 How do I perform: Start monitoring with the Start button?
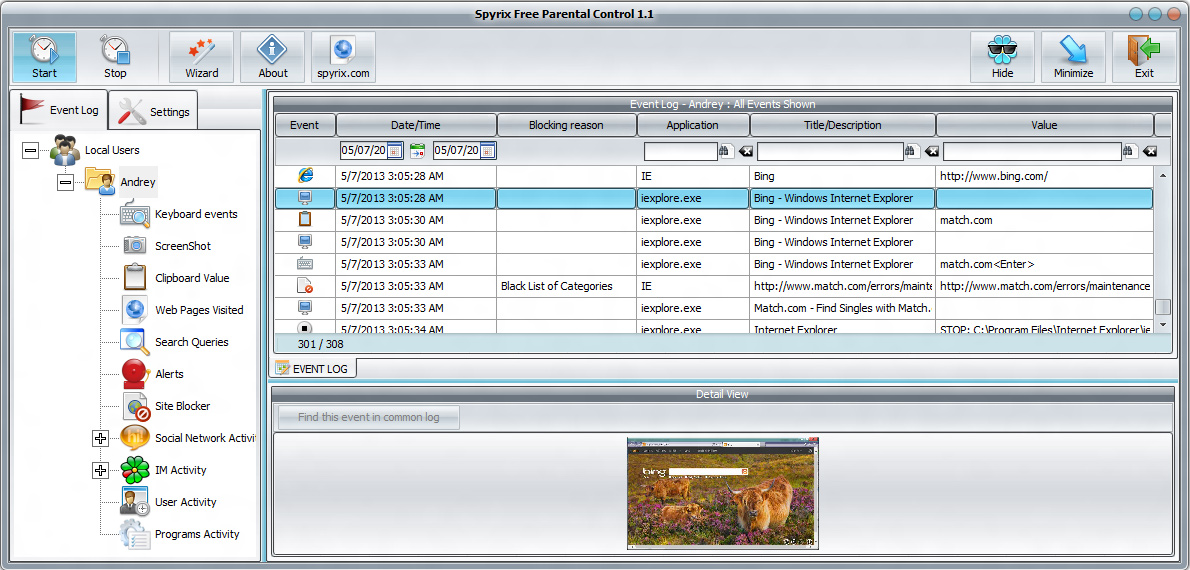44,57
